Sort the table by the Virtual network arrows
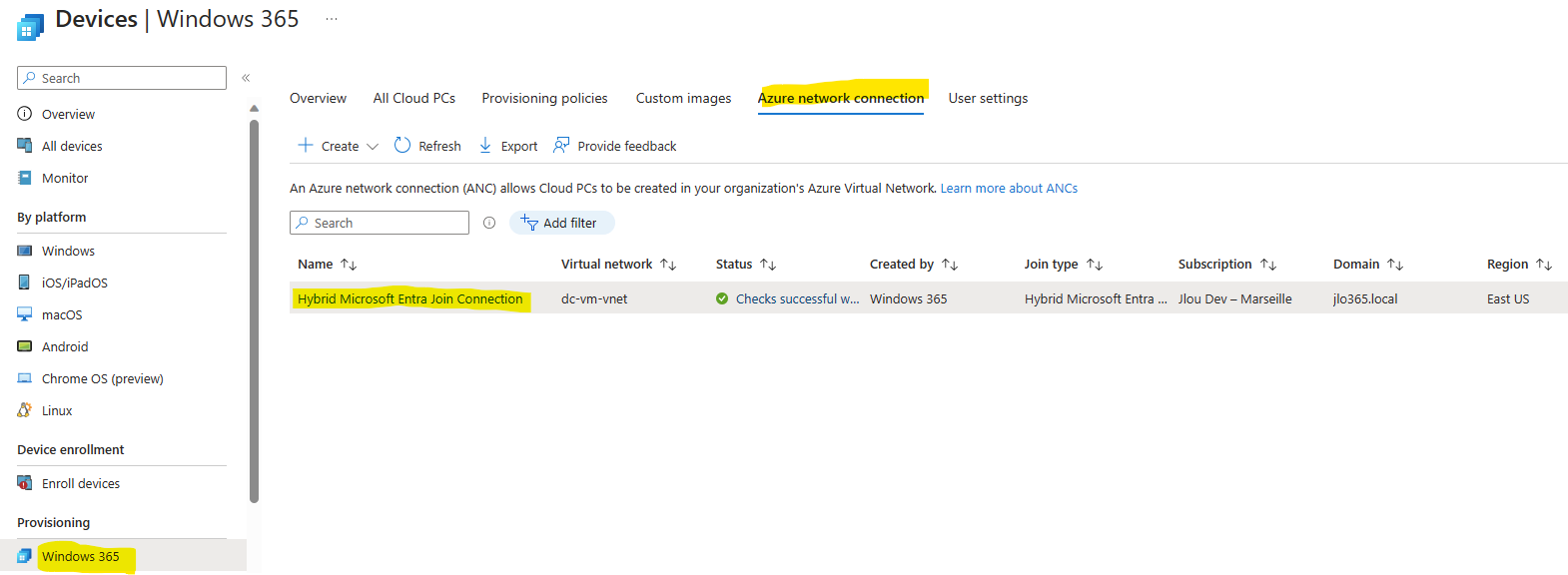This screenshot has height=575, width=1568. (x=668, y=265)
